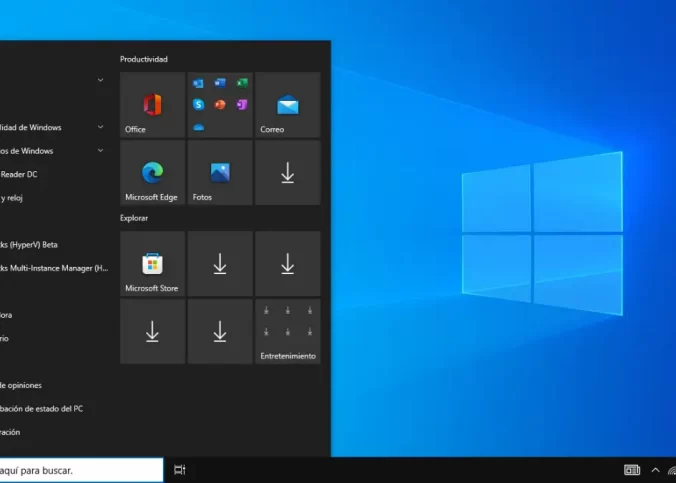Screen dimensions: 676x483
Task: Expand the 'os de Windows' folder chevron
Action: [100, 150]
